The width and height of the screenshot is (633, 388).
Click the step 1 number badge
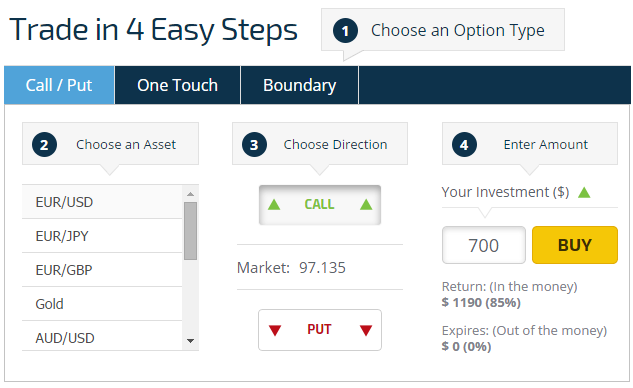[x=345, y=31]
